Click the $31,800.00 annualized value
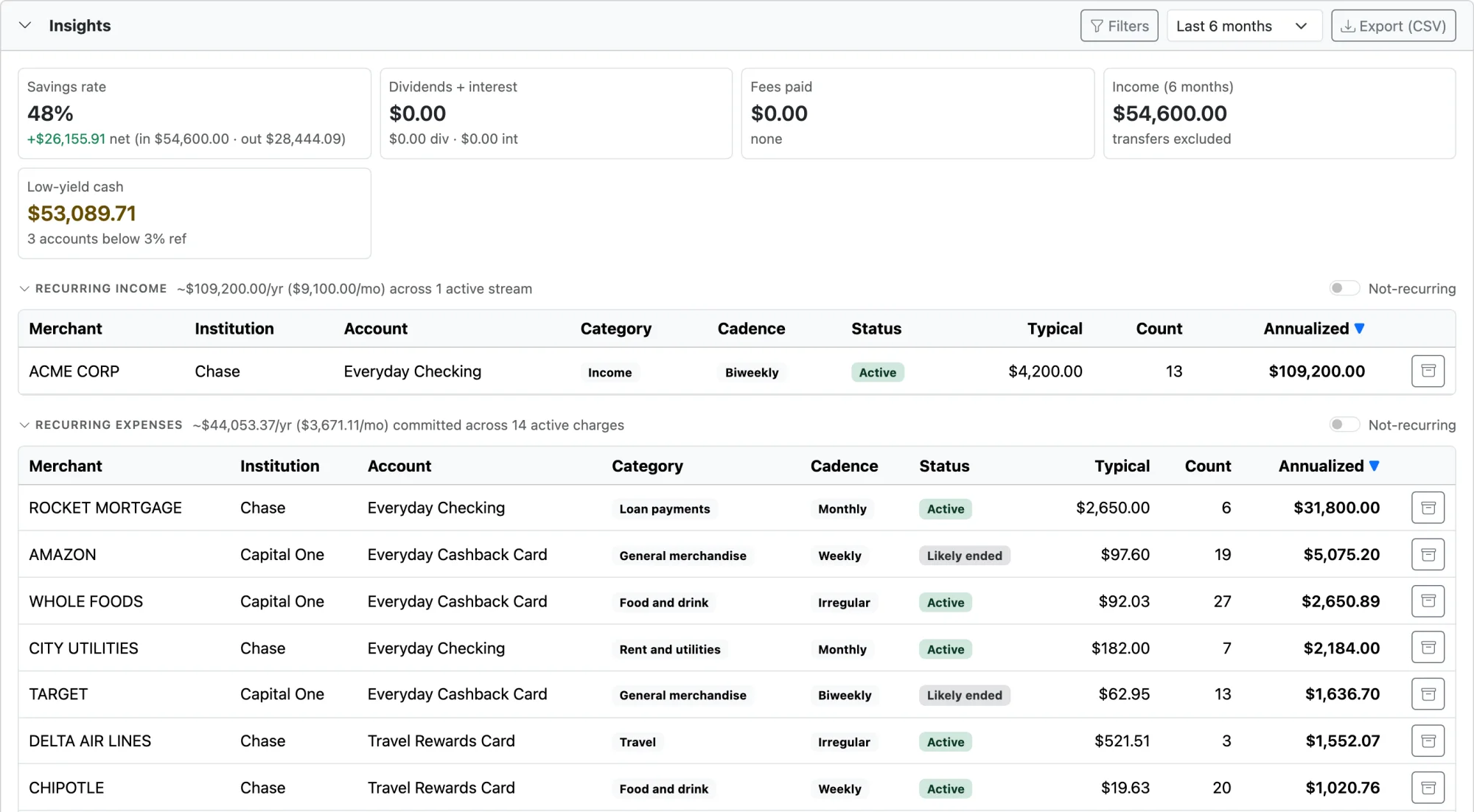 pos(1336,508)
